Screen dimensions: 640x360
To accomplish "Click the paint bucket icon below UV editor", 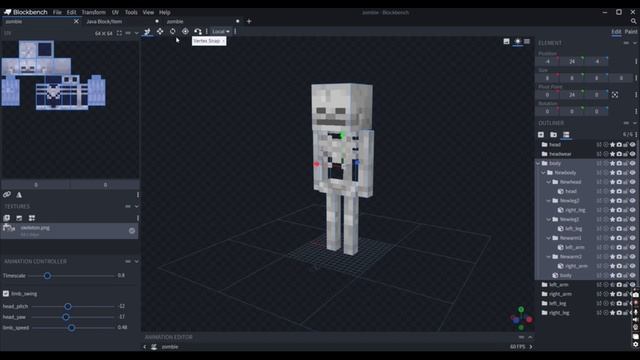I will (19, 195).
